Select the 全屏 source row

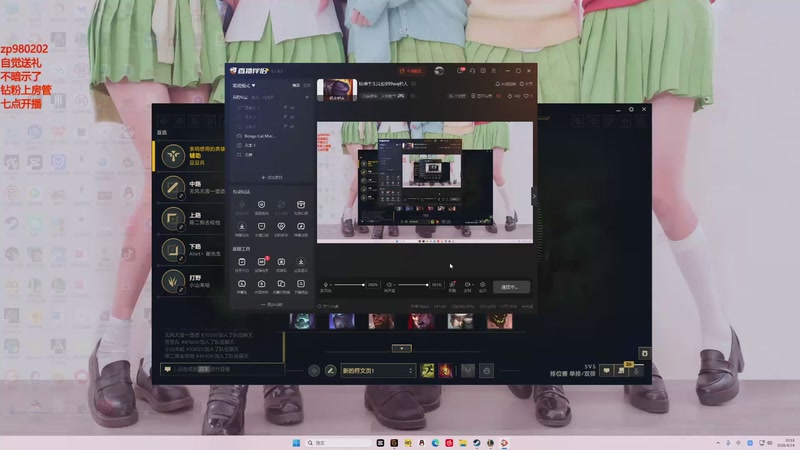[x=271, y=155]
